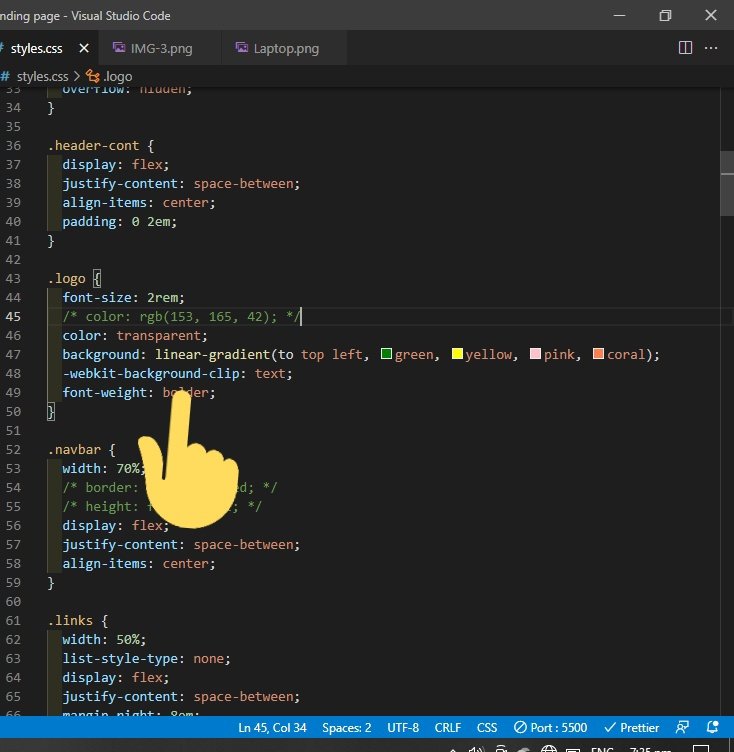Image resolution: width=734 pixels, height=752 pixels.
Task: Click line number 61 in the gutter
Action: [13, 621]
